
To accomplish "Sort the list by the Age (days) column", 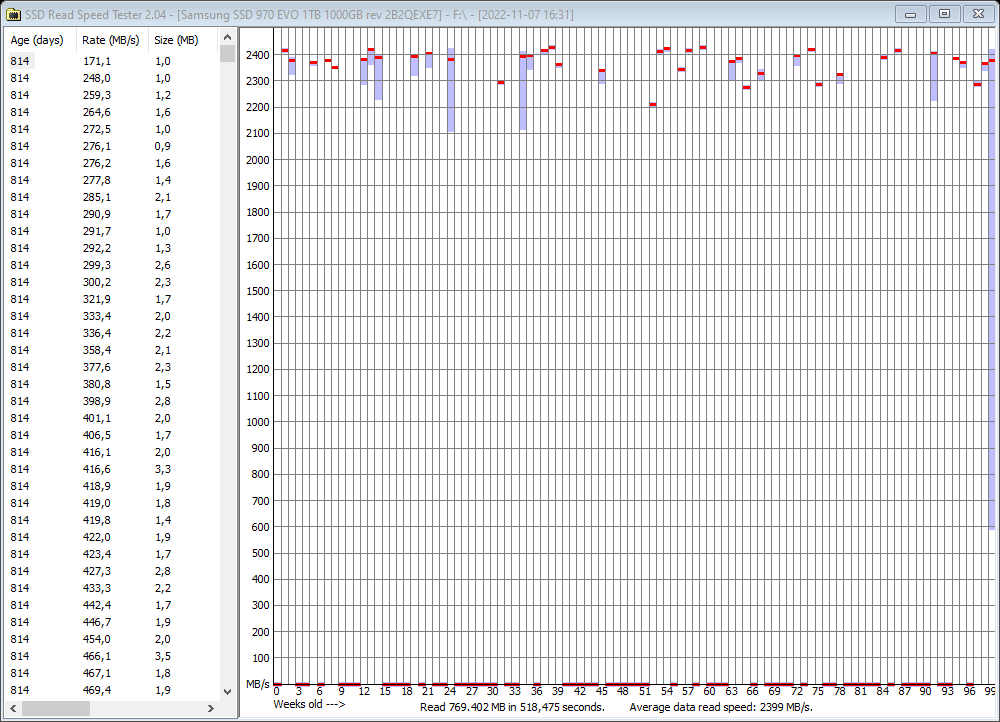I will [38, 40].
